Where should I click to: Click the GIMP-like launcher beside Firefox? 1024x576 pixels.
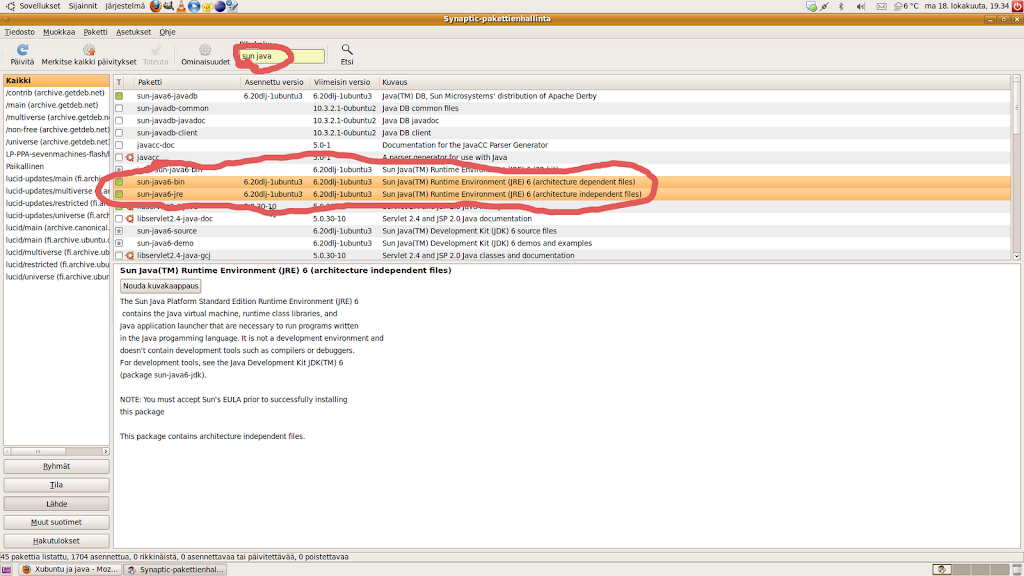coord(168,7)
